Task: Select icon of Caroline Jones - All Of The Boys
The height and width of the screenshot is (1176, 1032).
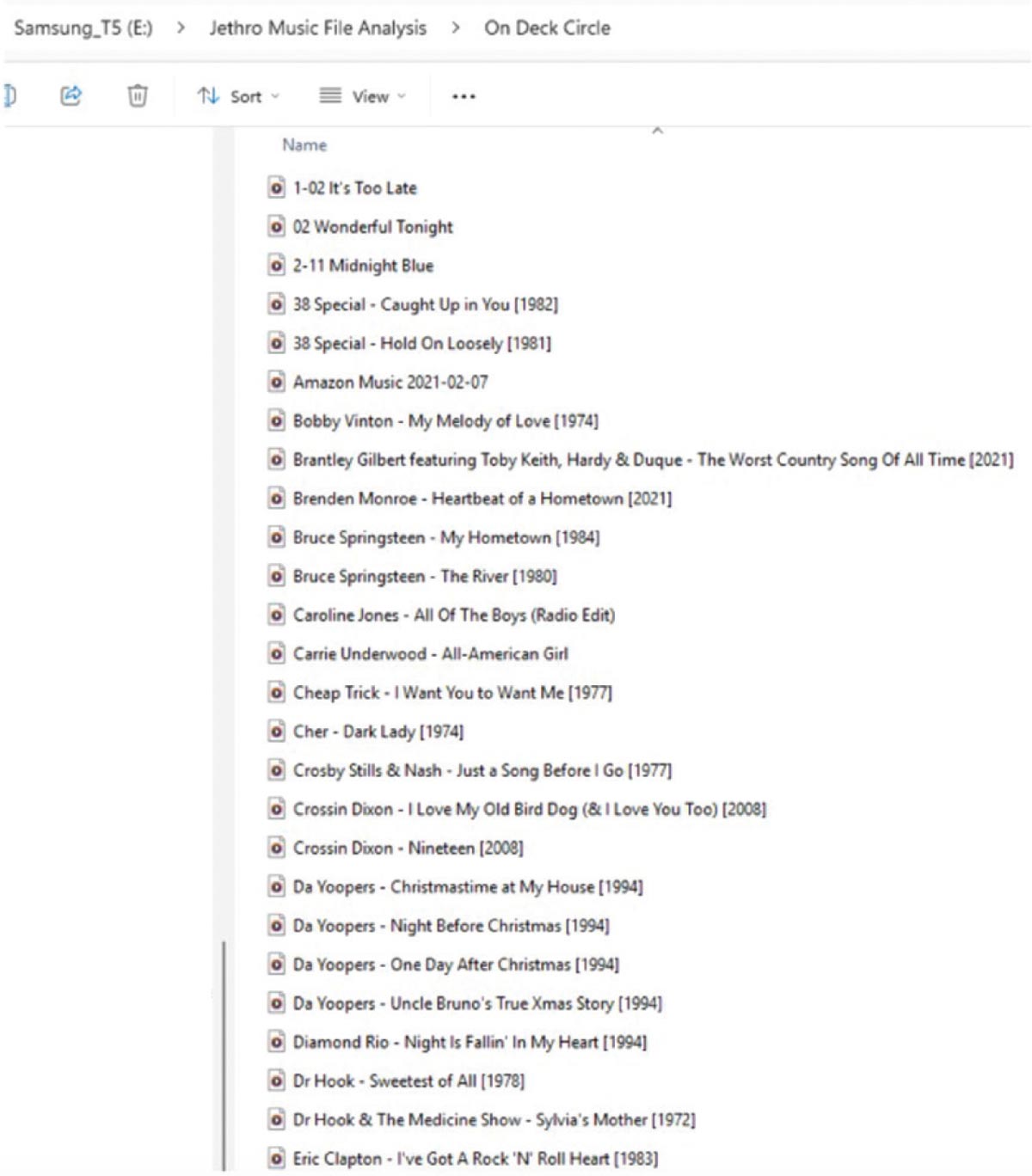Action: (x=276, y=615)
